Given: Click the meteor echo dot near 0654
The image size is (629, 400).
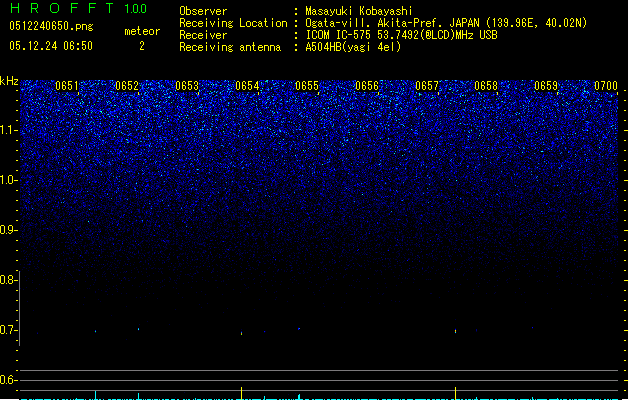Looking at the screenshot, I should (241, 333).
